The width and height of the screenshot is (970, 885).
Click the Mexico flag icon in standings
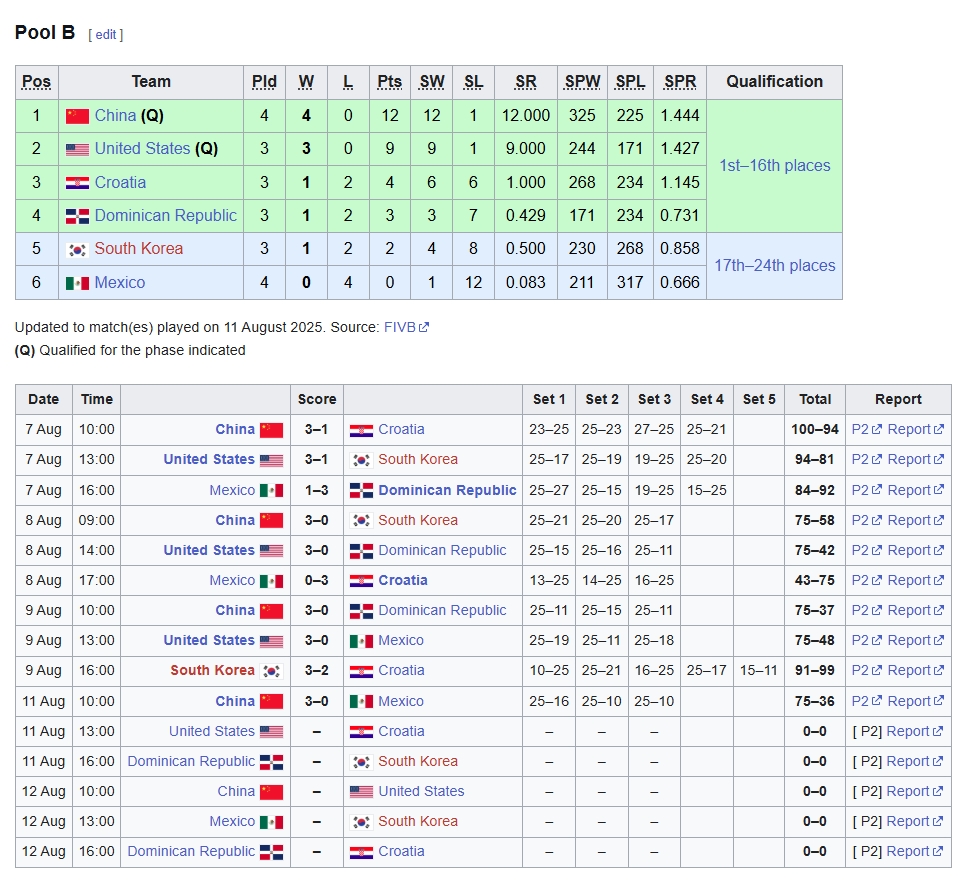77,283
